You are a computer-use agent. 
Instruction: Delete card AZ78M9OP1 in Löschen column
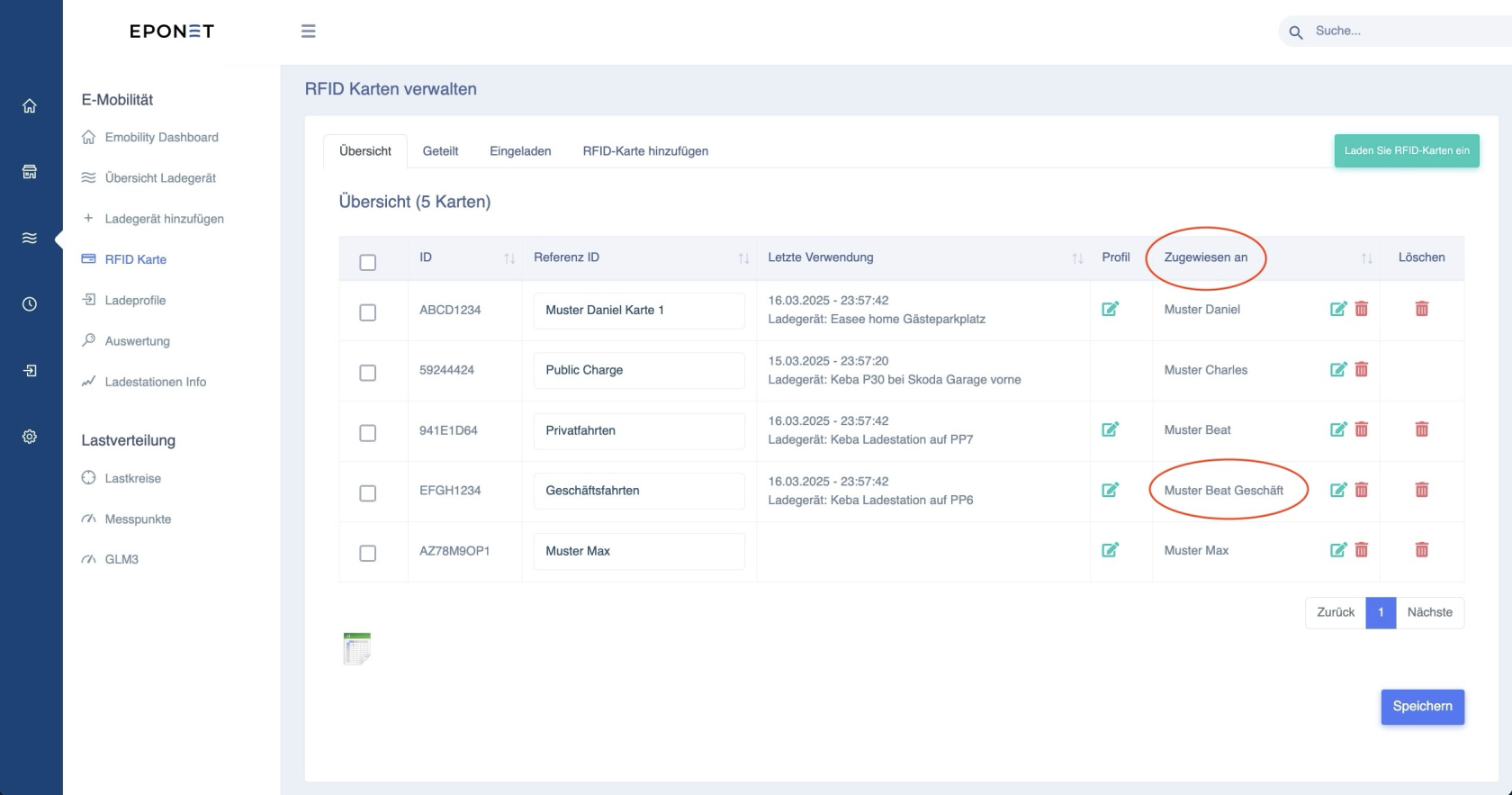coord(1422,549)
